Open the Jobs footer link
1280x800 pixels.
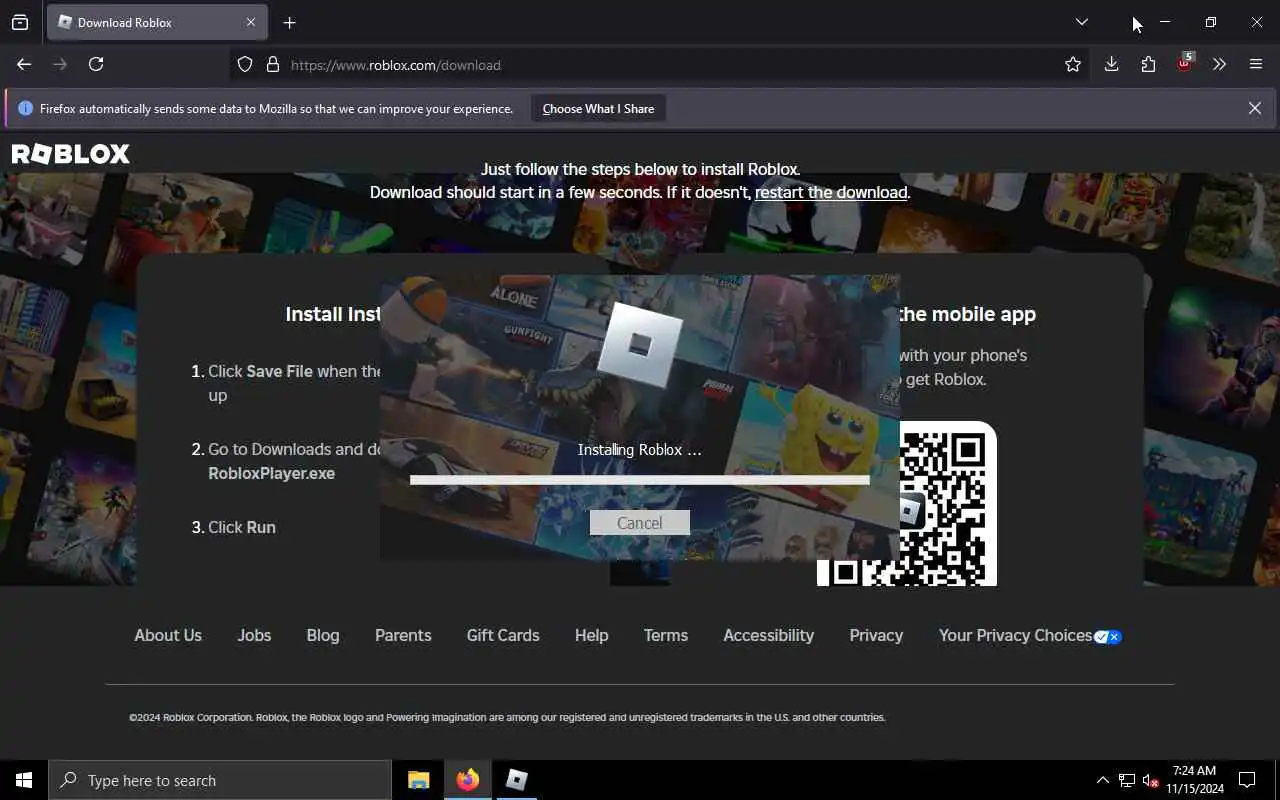click(x=254, y=635)
